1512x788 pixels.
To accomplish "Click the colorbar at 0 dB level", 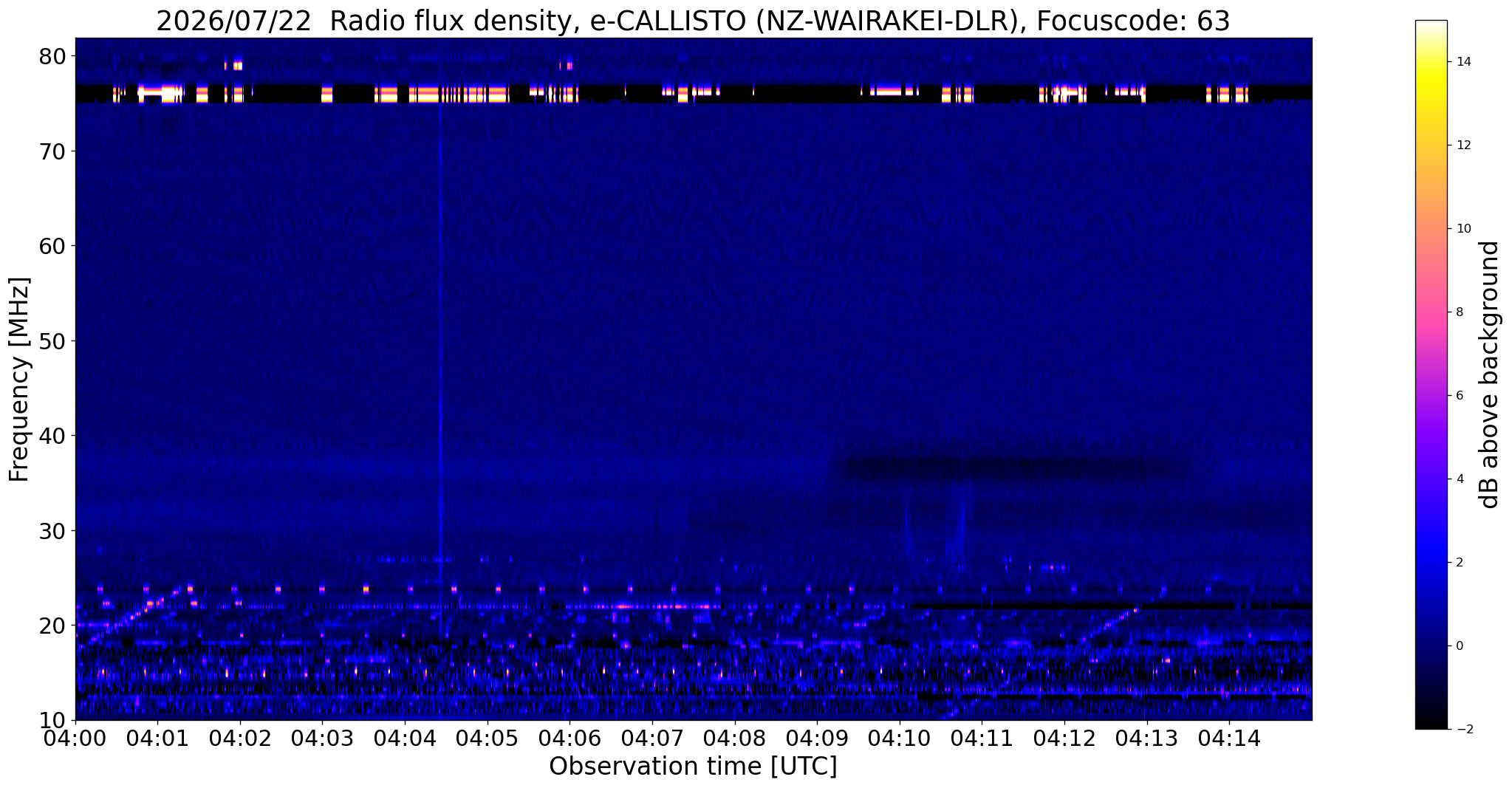I will point(1431,645).
